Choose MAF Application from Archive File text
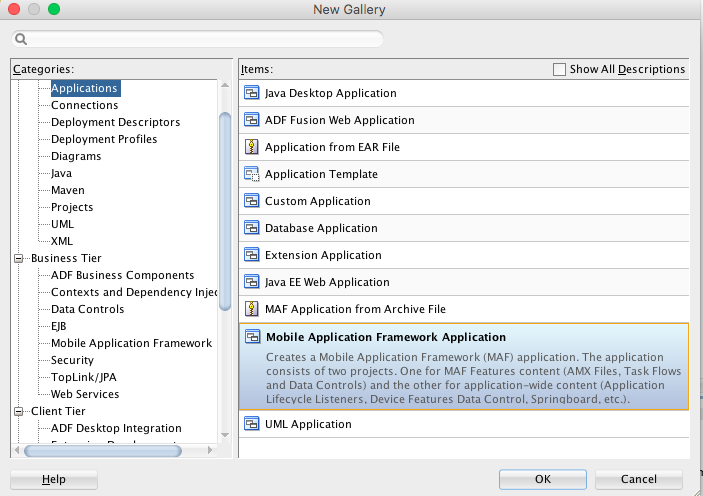Image resolution: width=703 pixels, height=496 pixels. [355, 309]
